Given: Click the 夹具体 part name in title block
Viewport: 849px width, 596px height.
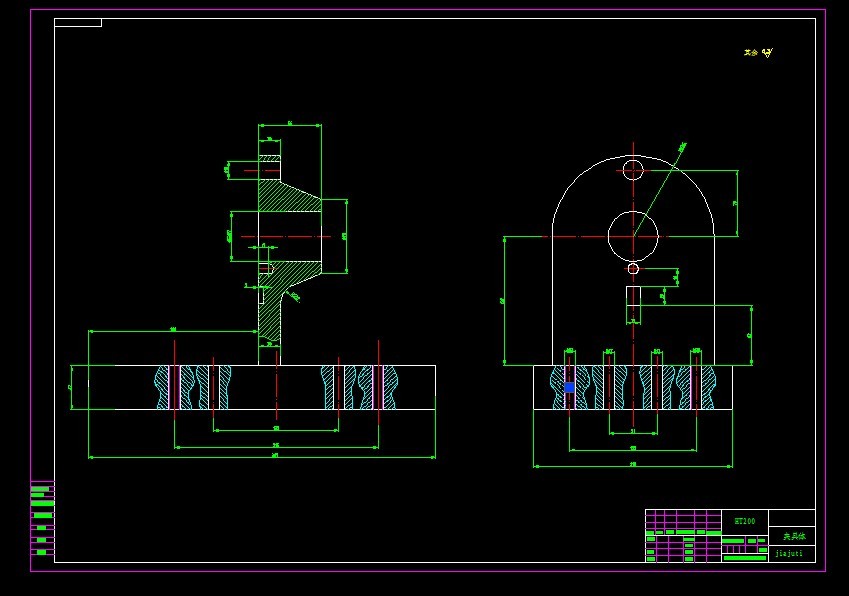Looking at the screenshot, I should (x=794, y=536).
